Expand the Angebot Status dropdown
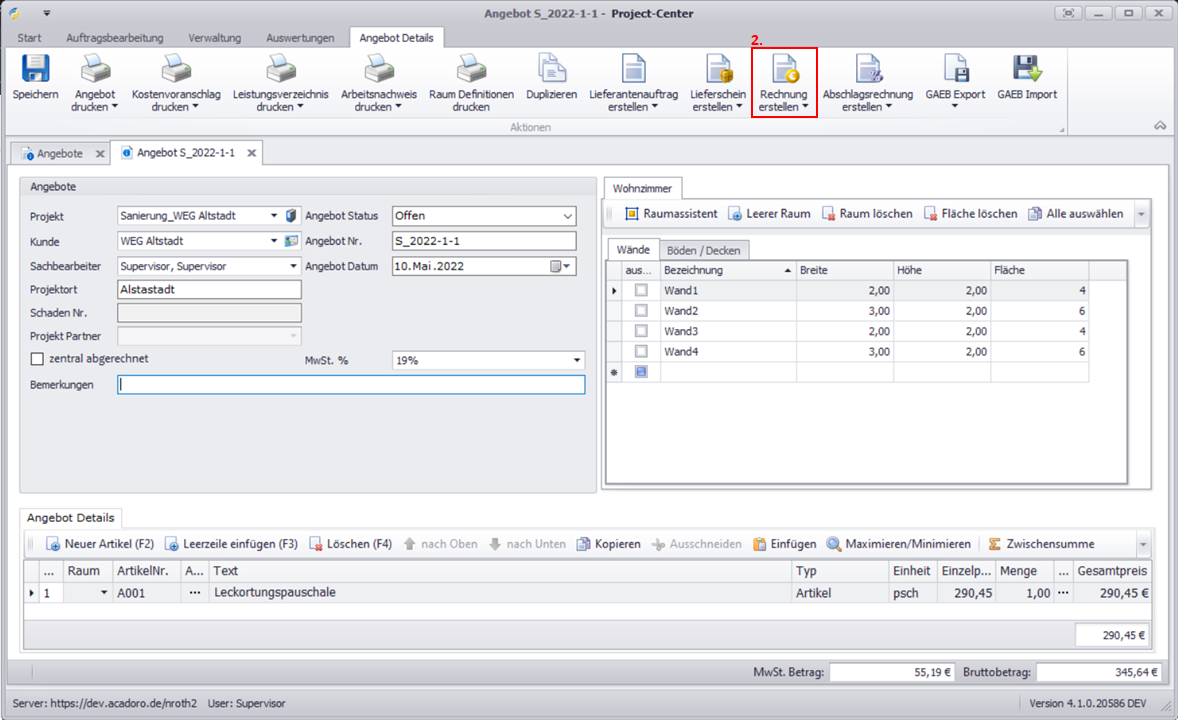Screen dimensions: 1178x720 [x=568, y=216]
